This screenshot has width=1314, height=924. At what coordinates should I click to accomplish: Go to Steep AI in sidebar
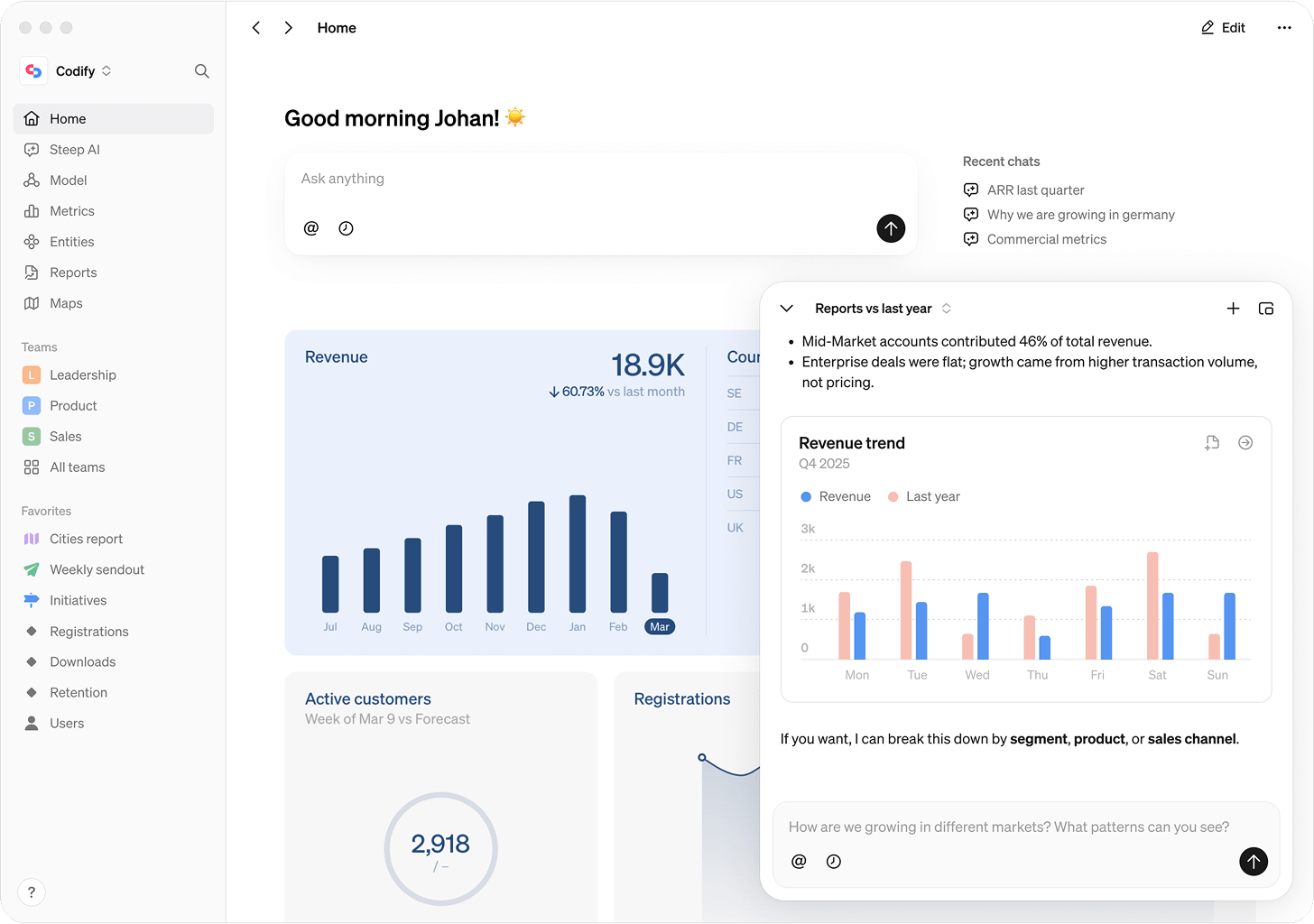74,150
